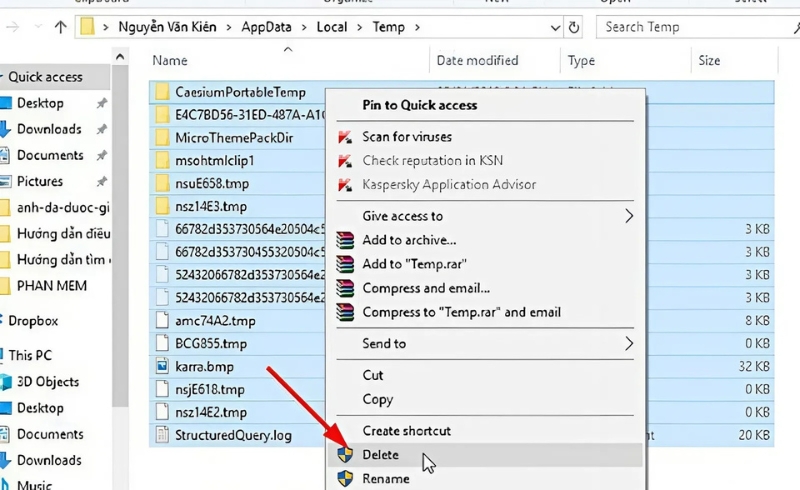Viewport: 800px width, 490px height.
Task: Sort files by Date modified column
Action: 477,61
